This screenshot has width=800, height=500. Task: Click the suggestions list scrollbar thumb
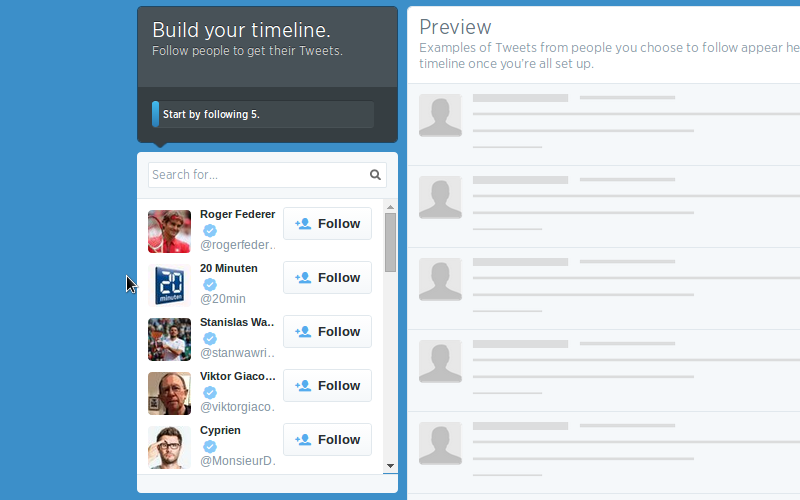pos(390,242)
